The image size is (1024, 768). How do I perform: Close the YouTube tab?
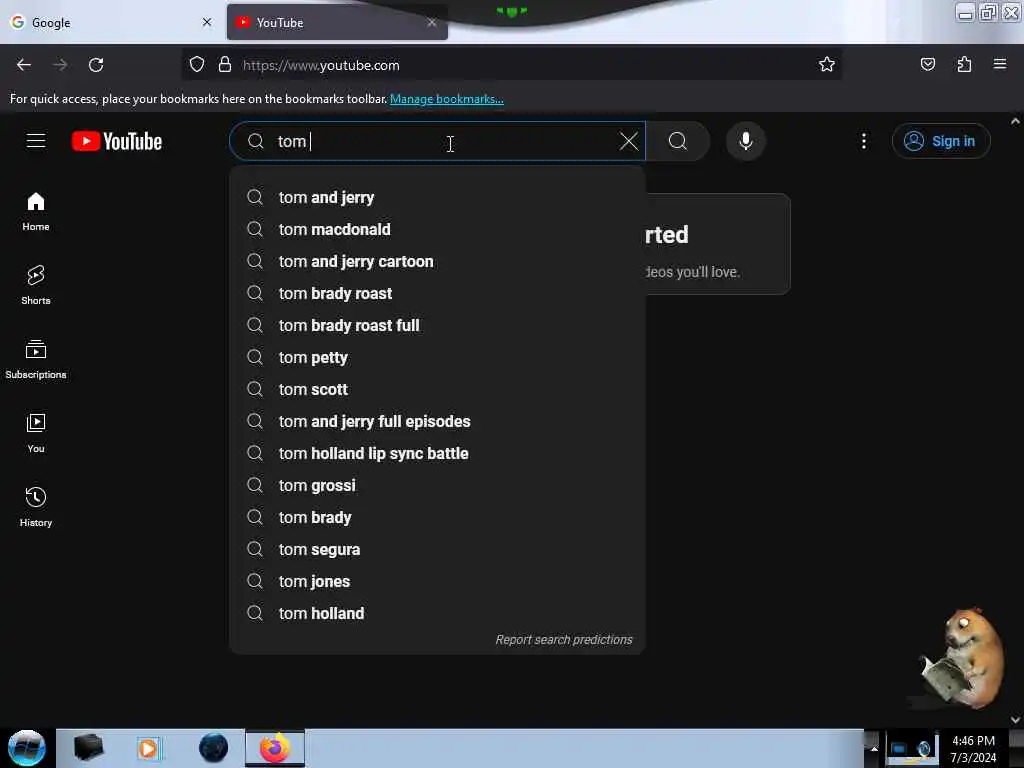432,22
